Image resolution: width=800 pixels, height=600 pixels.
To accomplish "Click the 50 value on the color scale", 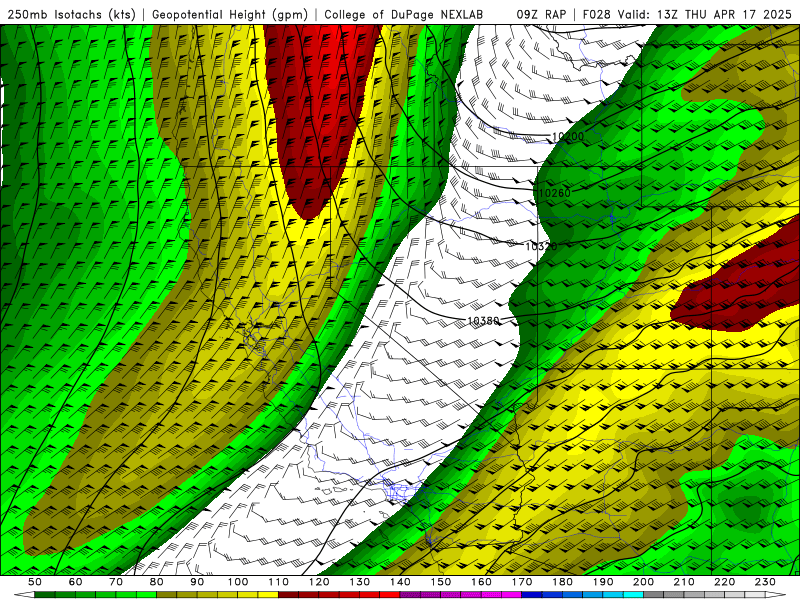I will pos(35,582).
